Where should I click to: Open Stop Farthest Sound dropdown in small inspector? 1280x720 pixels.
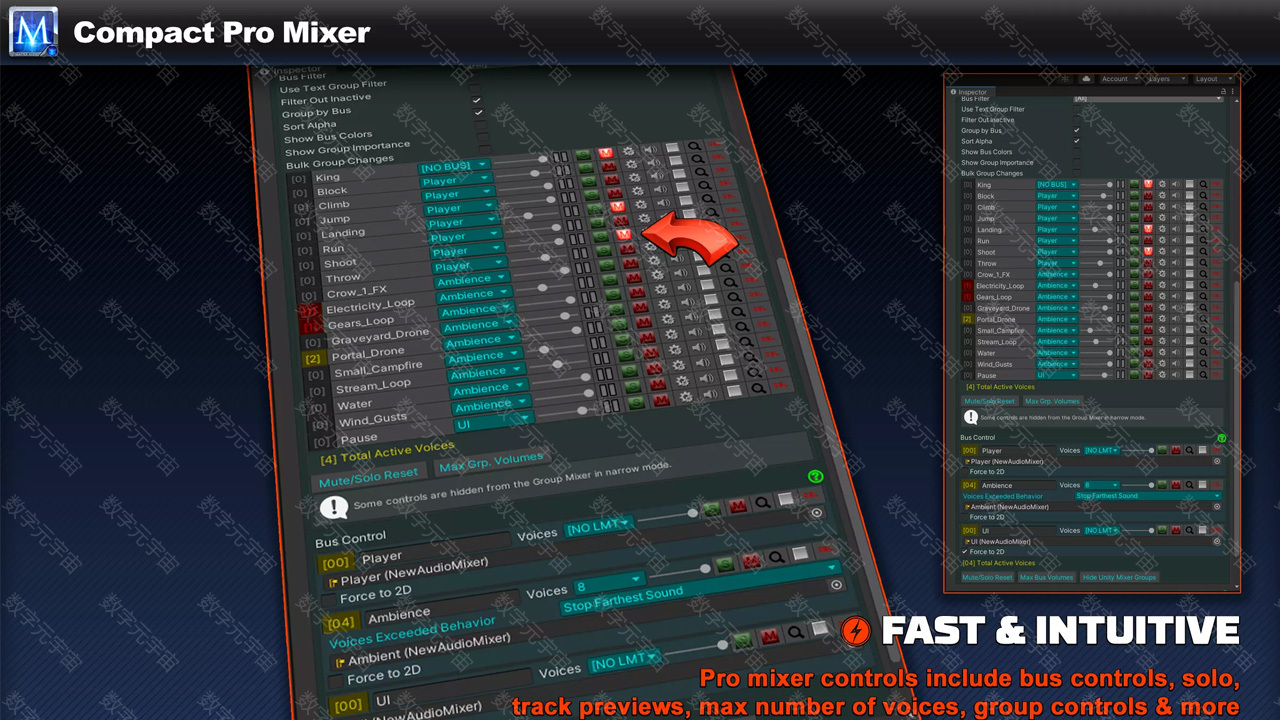pos(1148,496)
